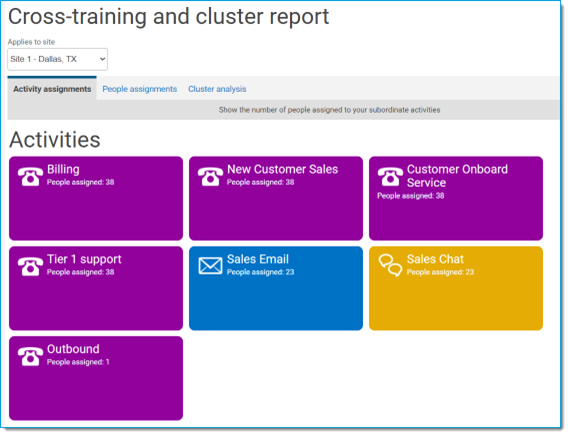The height and width of the screenshot is (435, 568).
Task: Click the Sales Chat activity name
Action: click(x=435, y=259)
